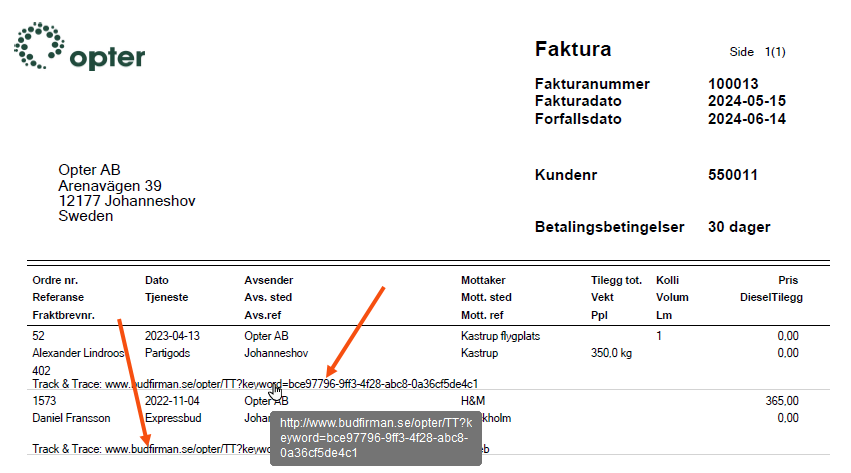Click the 'DieselTilegg' header

point(771,297)
